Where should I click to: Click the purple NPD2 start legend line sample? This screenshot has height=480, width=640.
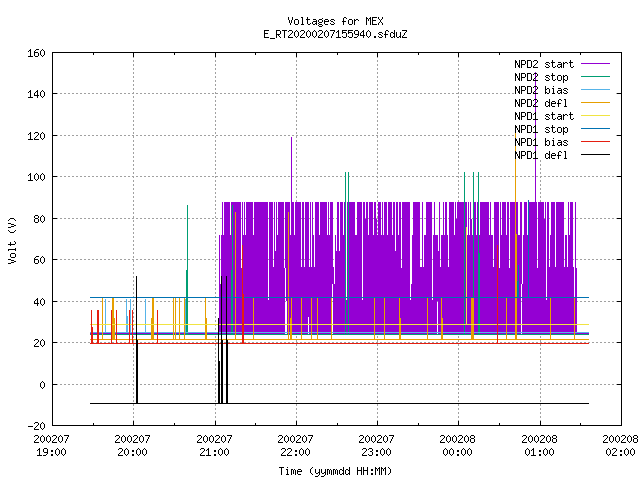click(595, 64)
